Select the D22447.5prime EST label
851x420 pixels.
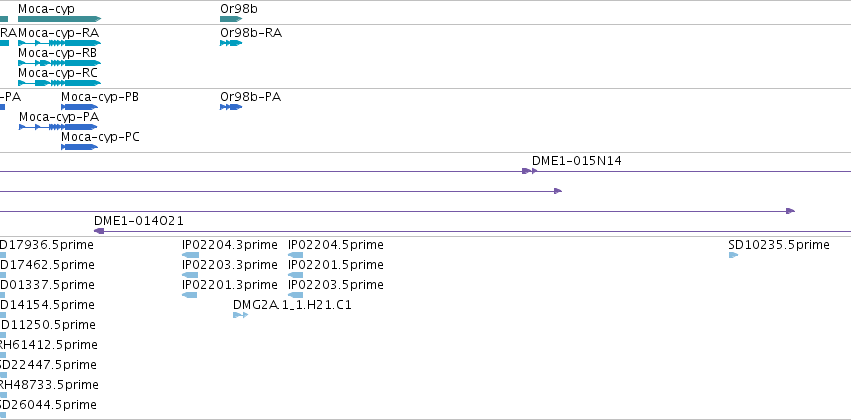pyautogui.click(x=48, y=365)
